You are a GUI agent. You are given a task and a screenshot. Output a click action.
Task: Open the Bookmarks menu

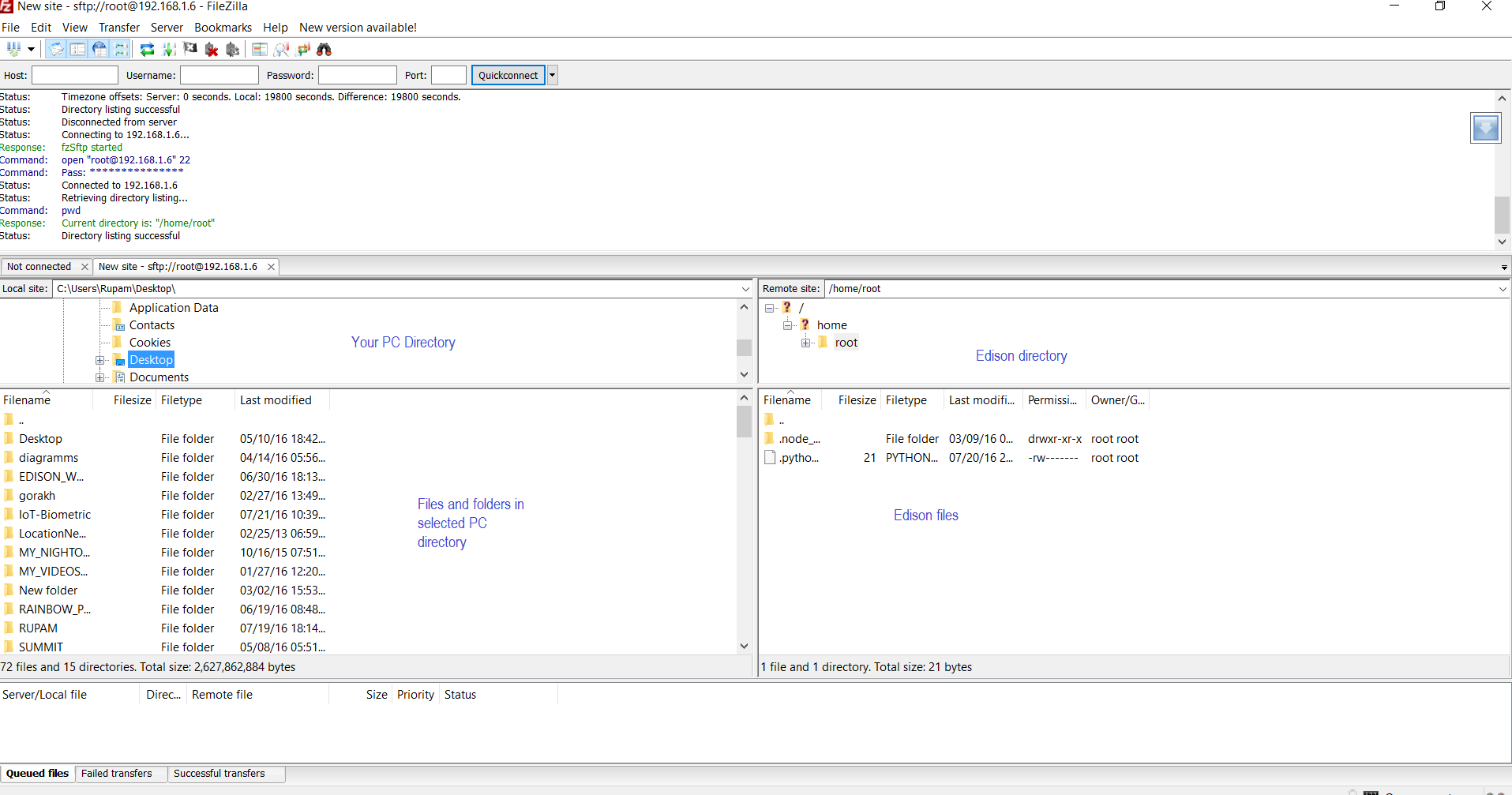pos(223,27)
